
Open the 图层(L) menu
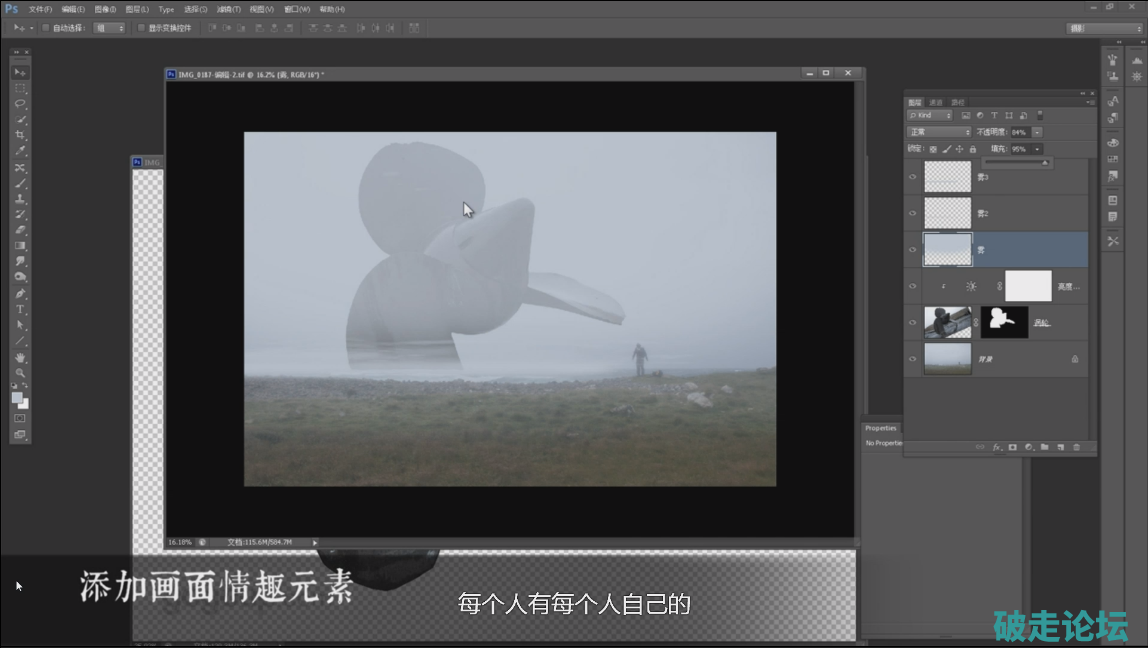pos(137,9)
